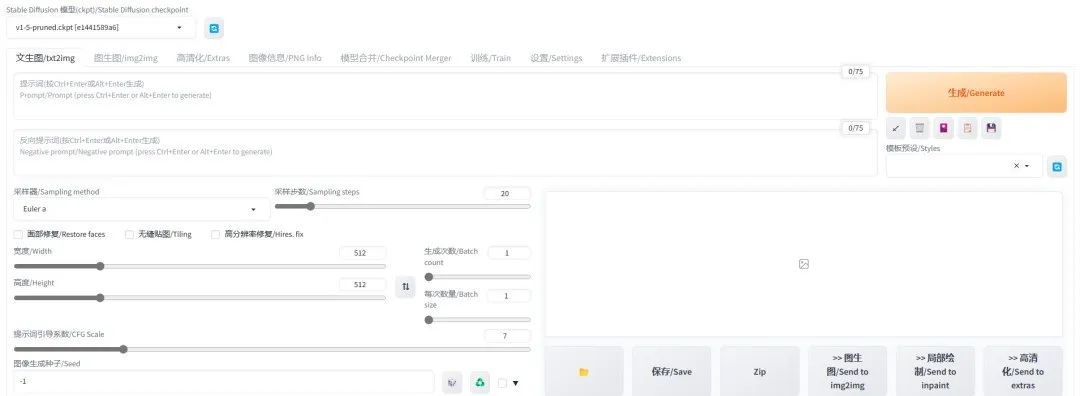Adjust the CFG Scale slider
This screenshot has height=396, width=1080.
pyautogui.click(x=272, y=349)
